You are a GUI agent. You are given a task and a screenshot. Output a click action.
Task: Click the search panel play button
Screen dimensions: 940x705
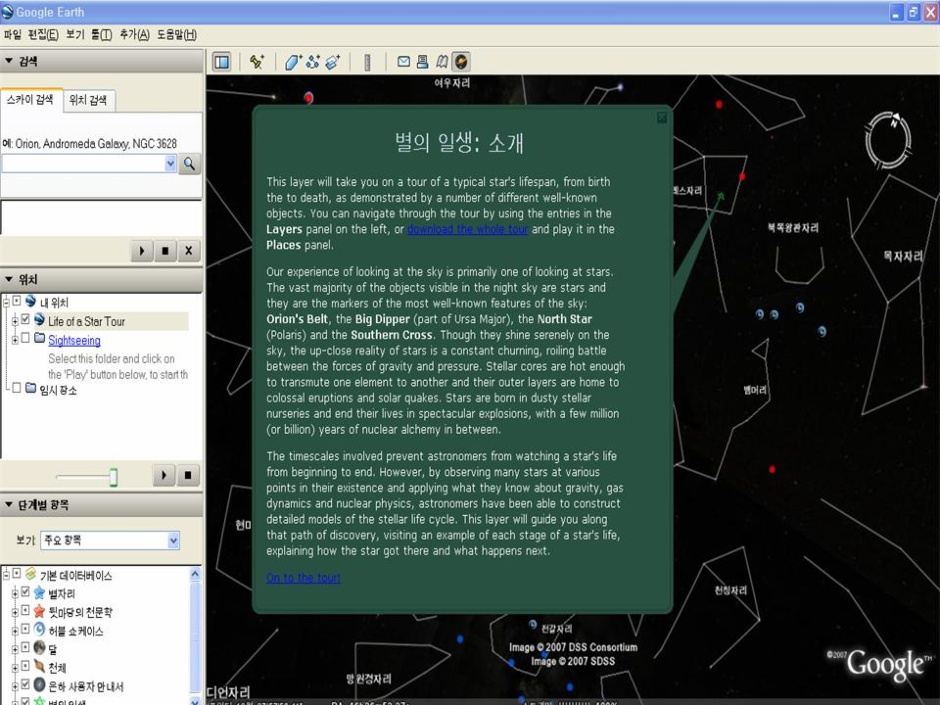142,251
